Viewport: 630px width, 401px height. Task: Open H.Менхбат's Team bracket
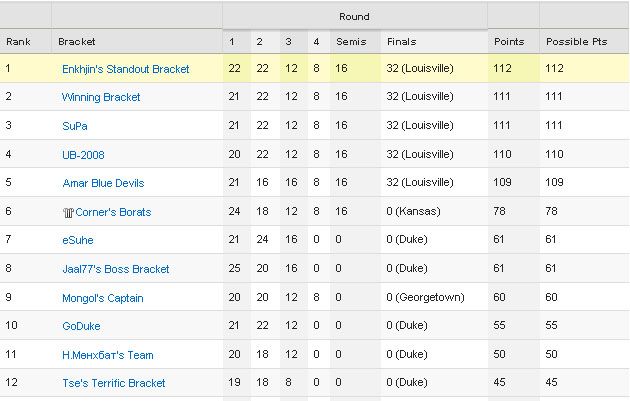pyautogui.click(x=107, y=355)
